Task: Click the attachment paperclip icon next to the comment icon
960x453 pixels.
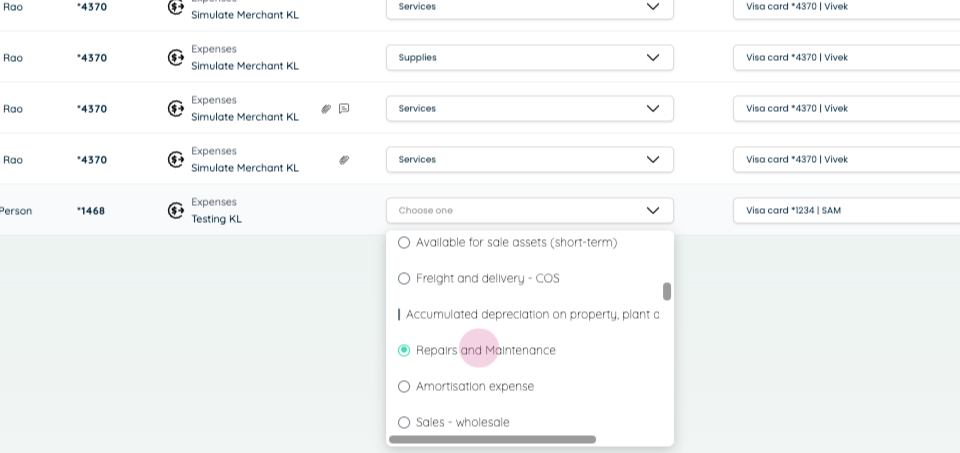Action: click(x=326, y=108)
